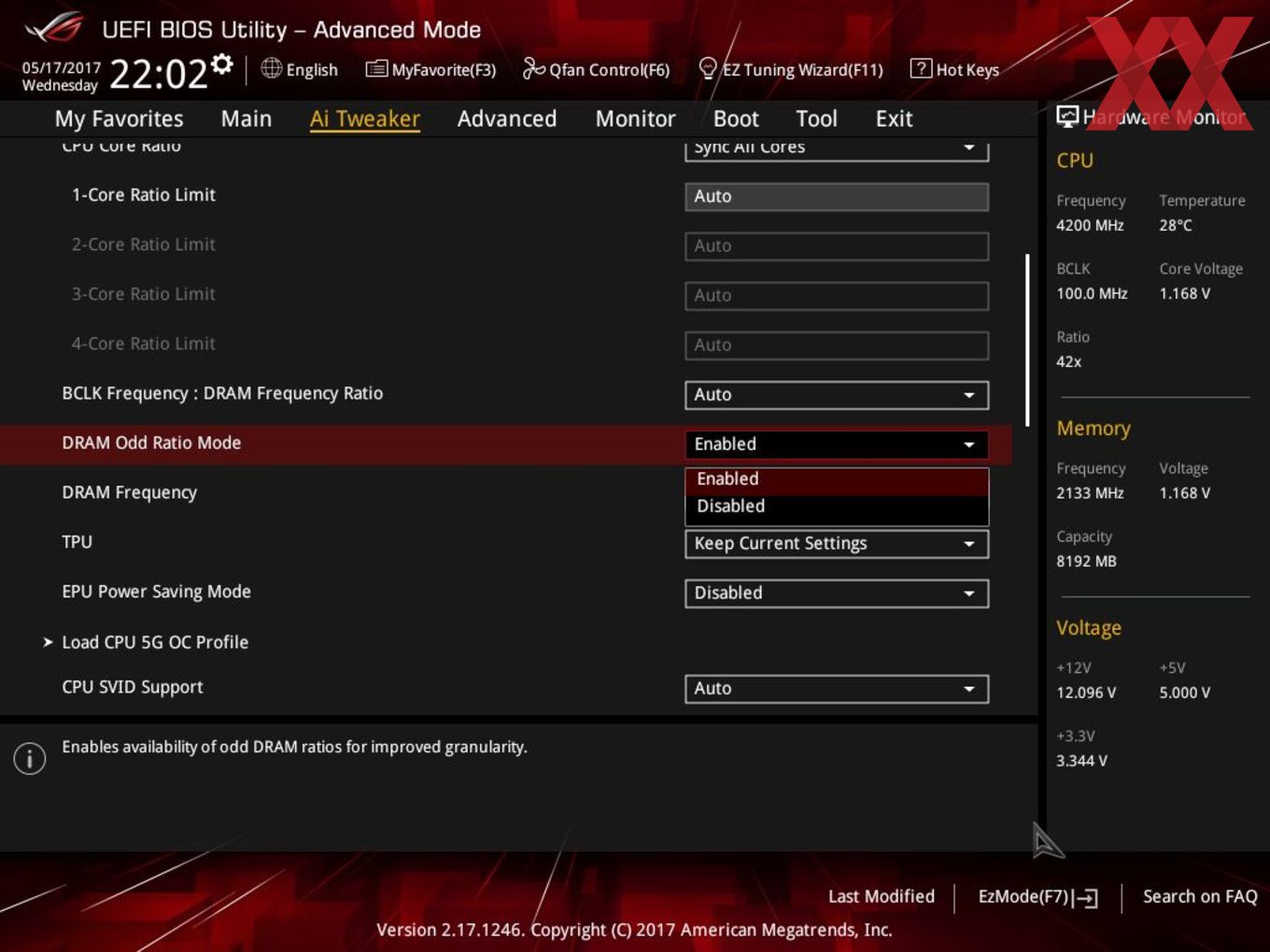Click the 100.0 MHz BCLK value
This screenshot has height=952, width=1270.
(1092, 293)
